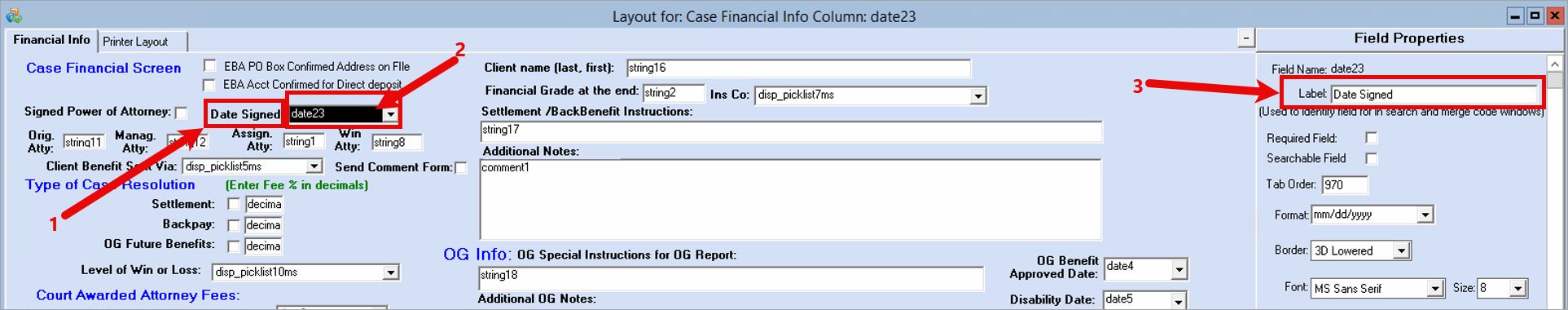The height and width of the screenshot is (310, 1568).
Task: Expand the Font MS Sans Serif dropdown
Action: pyautogui.click(x=1435, y=288)
